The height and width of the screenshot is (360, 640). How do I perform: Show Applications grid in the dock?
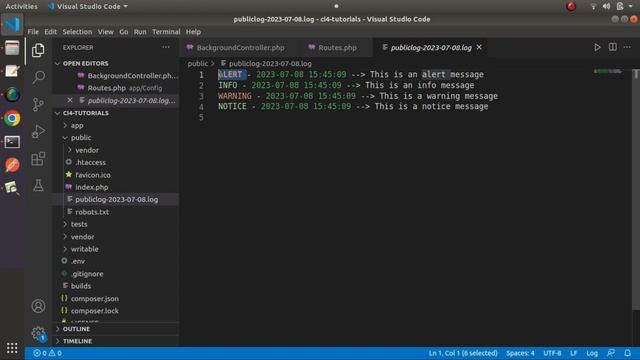click(12, 348)
